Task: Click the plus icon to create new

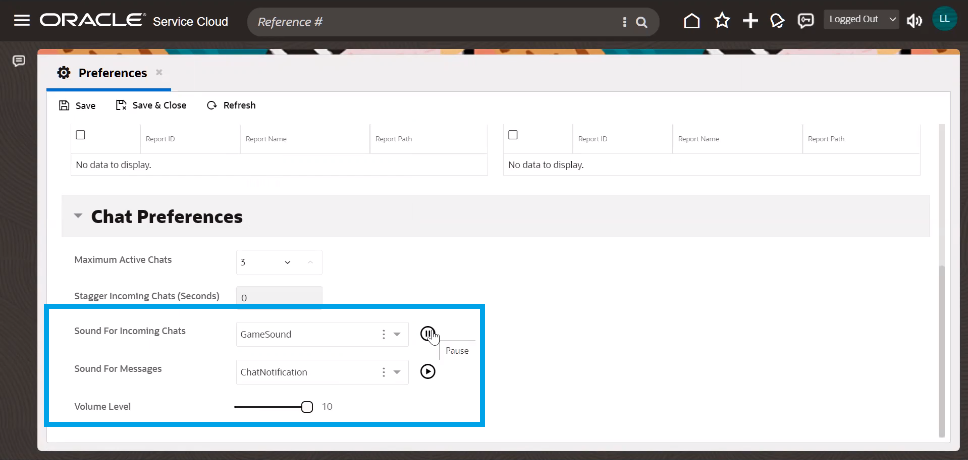Action: (x=750, y=21)
